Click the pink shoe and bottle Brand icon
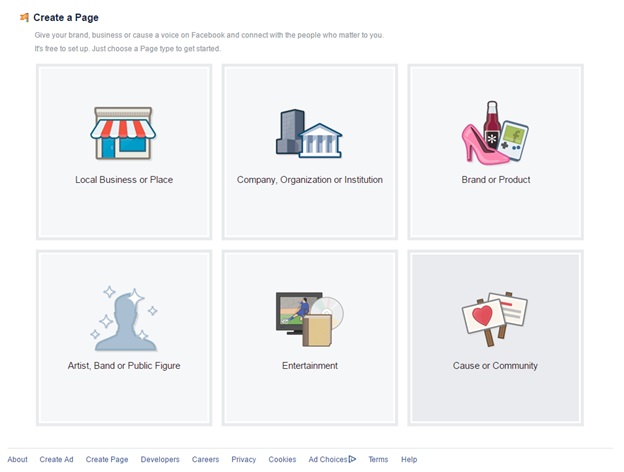The image size is (624, 472). pyautogui.click(x=495, y=133)
